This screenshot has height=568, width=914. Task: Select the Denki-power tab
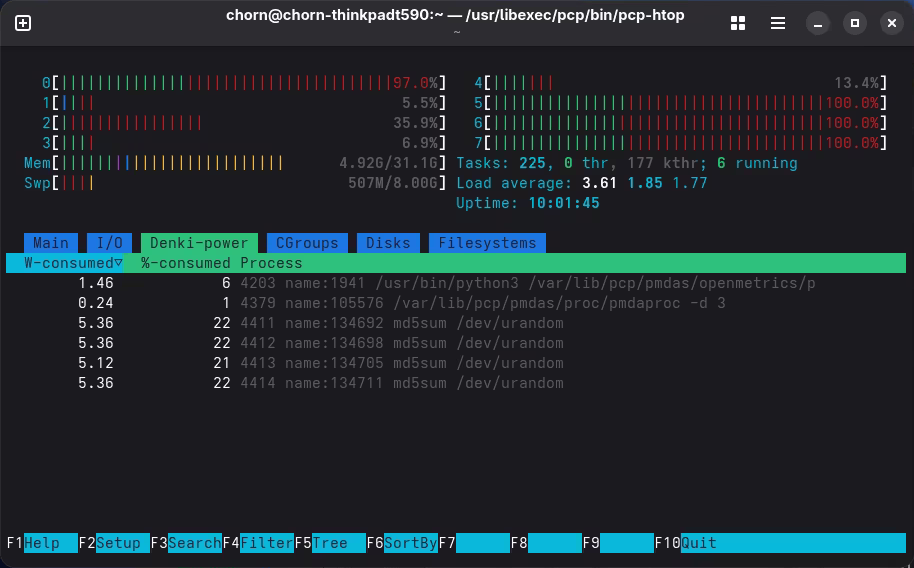pyautogui.click(x=199, y=243)
